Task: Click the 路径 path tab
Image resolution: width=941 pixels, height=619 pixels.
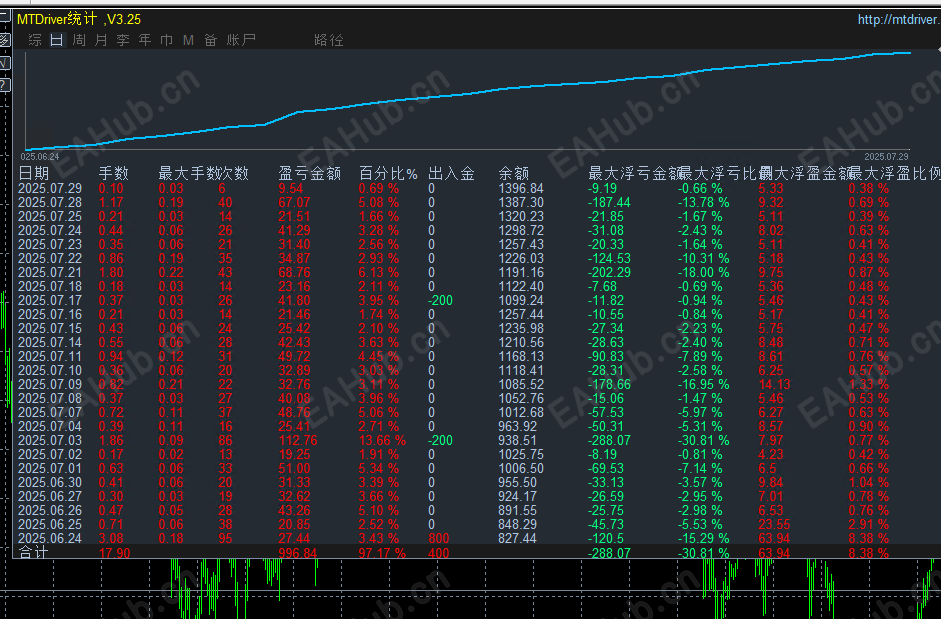Action: tap(329, 40)
